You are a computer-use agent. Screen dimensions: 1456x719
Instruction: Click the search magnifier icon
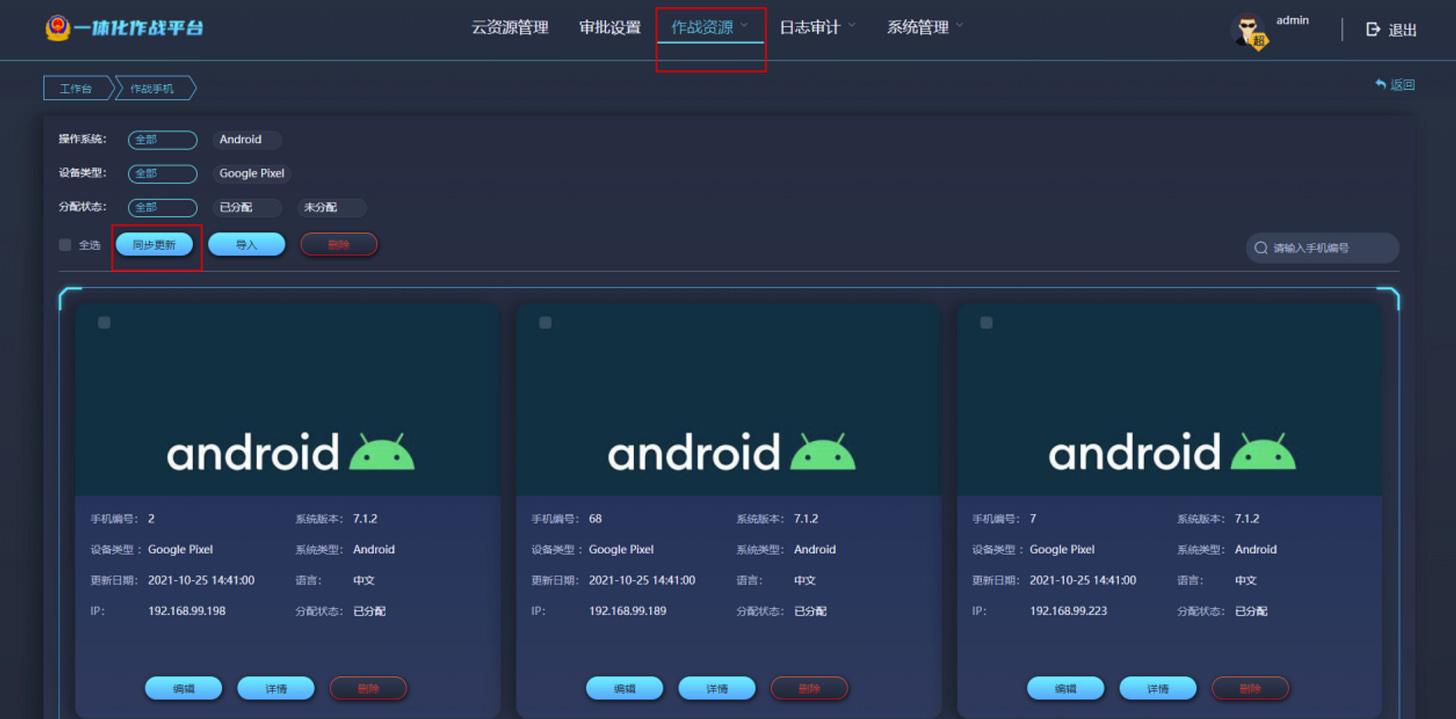(x=1260, y=248)
